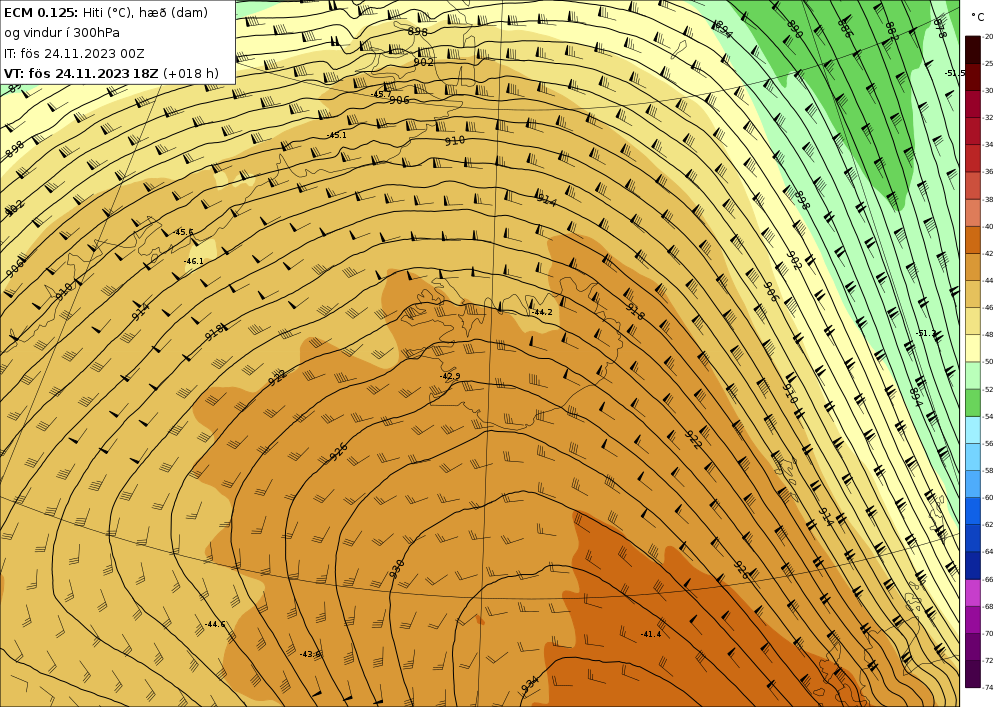Pick the red legend swatch between -32 and -34
The width and height of the screenshot is (1000, 707).
pyautogui.click(x=973, y=131)
